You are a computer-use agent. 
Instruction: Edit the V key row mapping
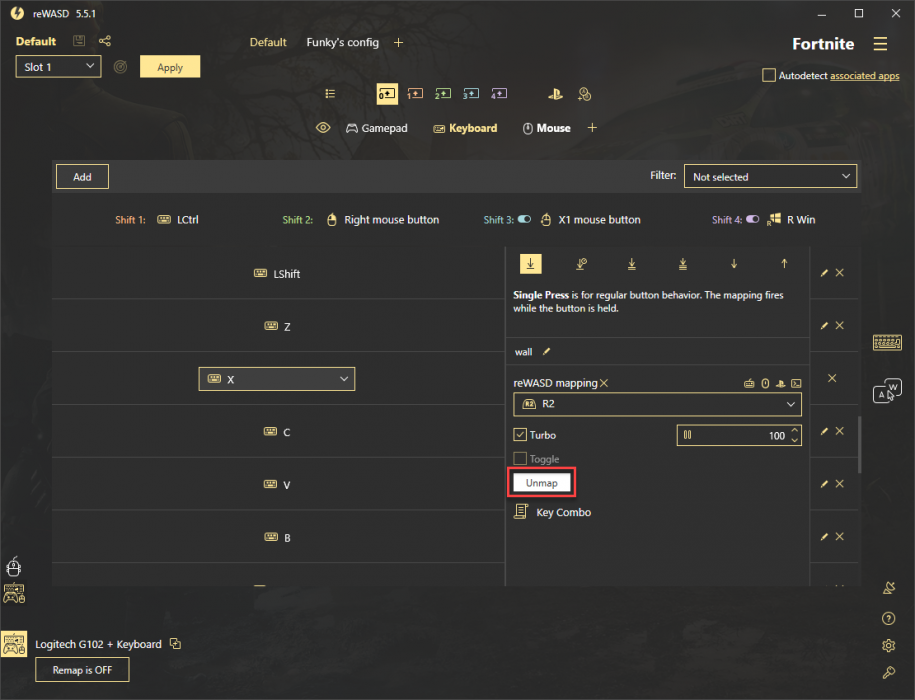click(825, 484)
